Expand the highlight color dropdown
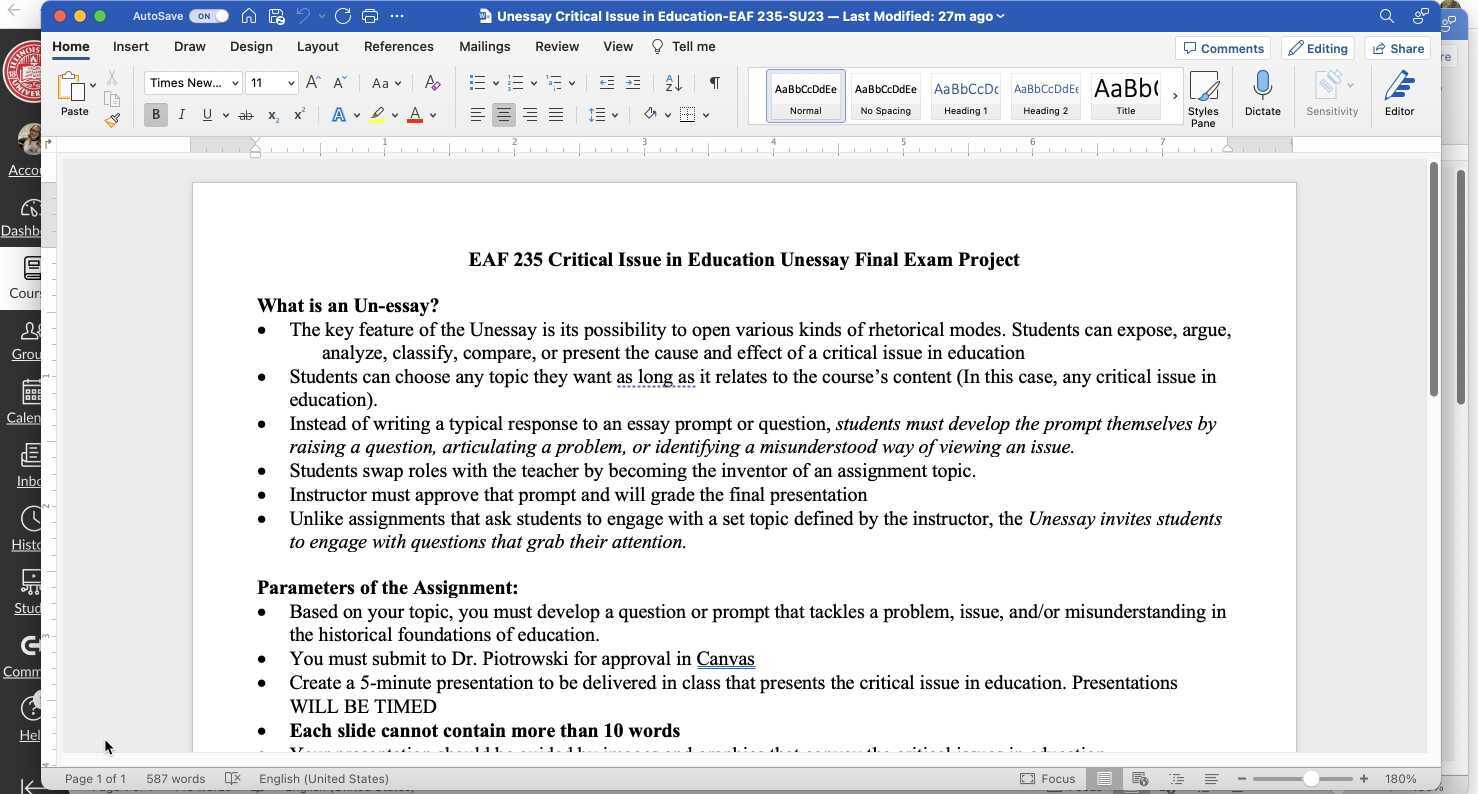This screenshot has height=794, width=1478. pos(394,114)
